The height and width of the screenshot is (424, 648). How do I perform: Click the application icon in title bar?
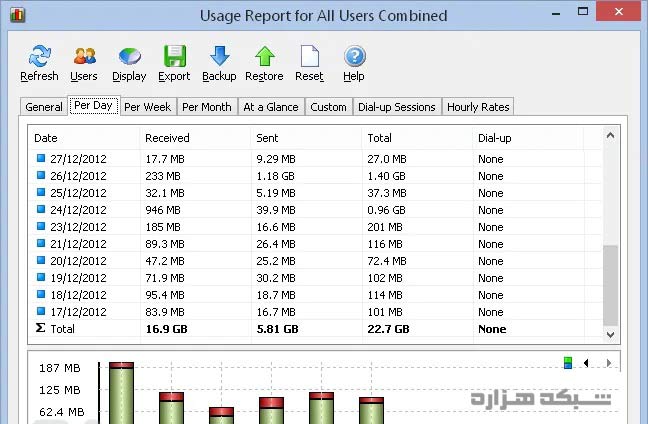tap(17, 15)
